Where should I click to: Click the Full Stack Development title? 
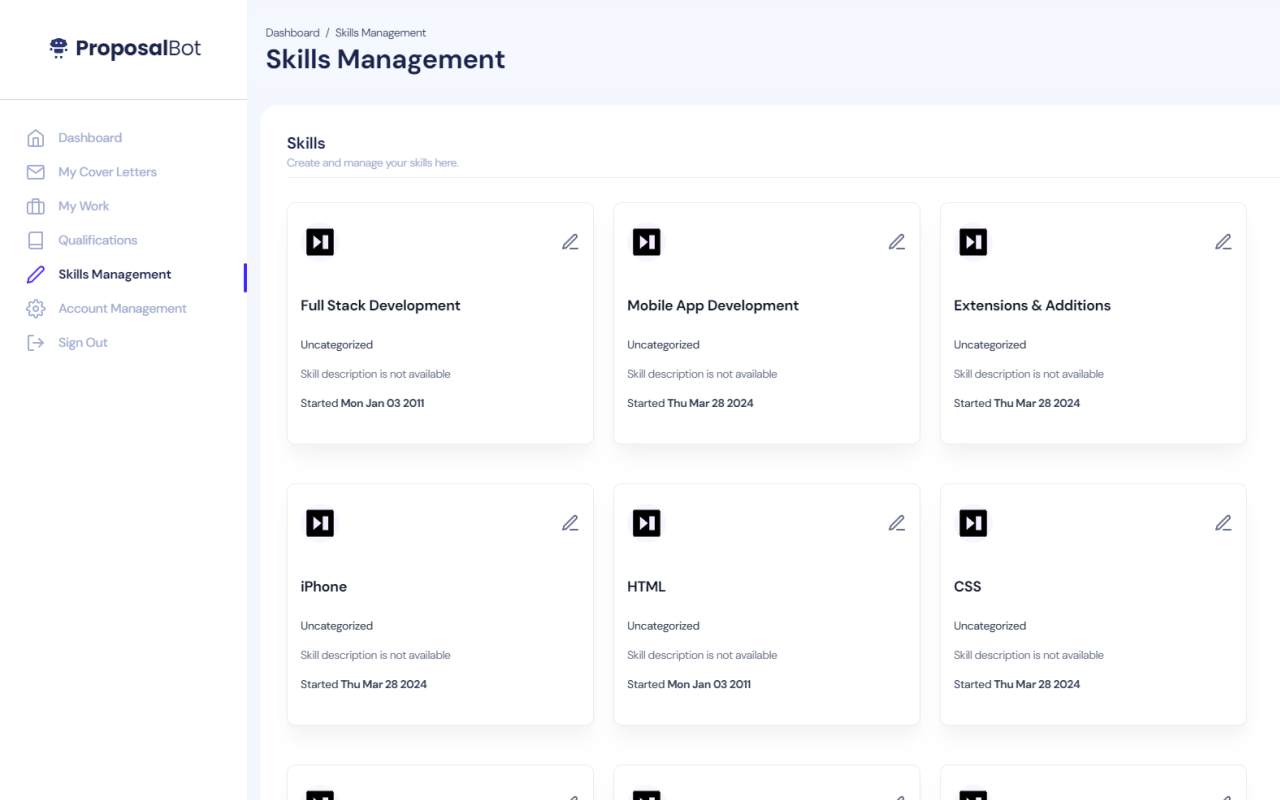coord(381,306)
